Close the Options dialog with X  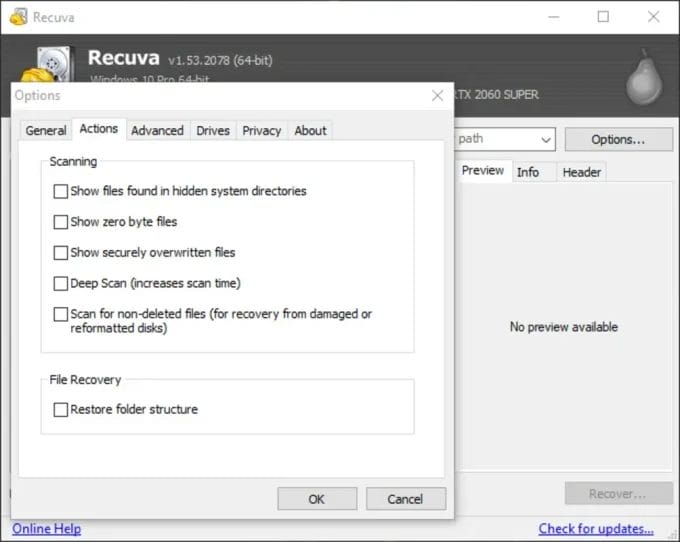pyautogui.click(x=437, y=96)
